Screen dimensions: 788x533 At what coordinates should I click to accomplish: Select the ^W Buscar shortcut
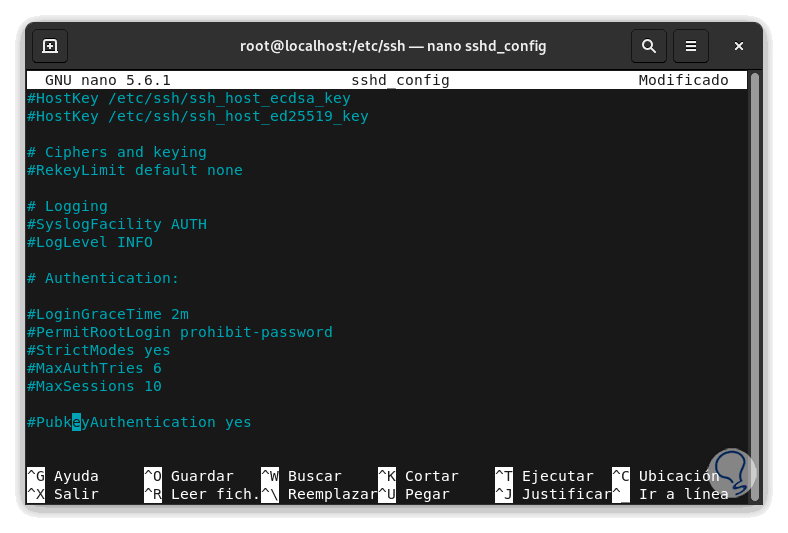click(x=301, y=476)
